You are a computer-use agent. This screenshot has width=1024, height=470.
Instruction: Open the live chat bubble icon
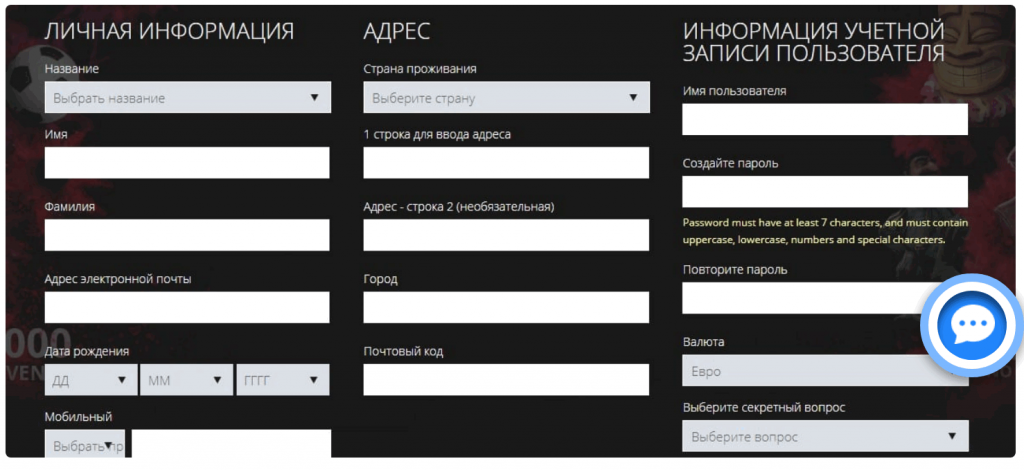pos(972,324)
